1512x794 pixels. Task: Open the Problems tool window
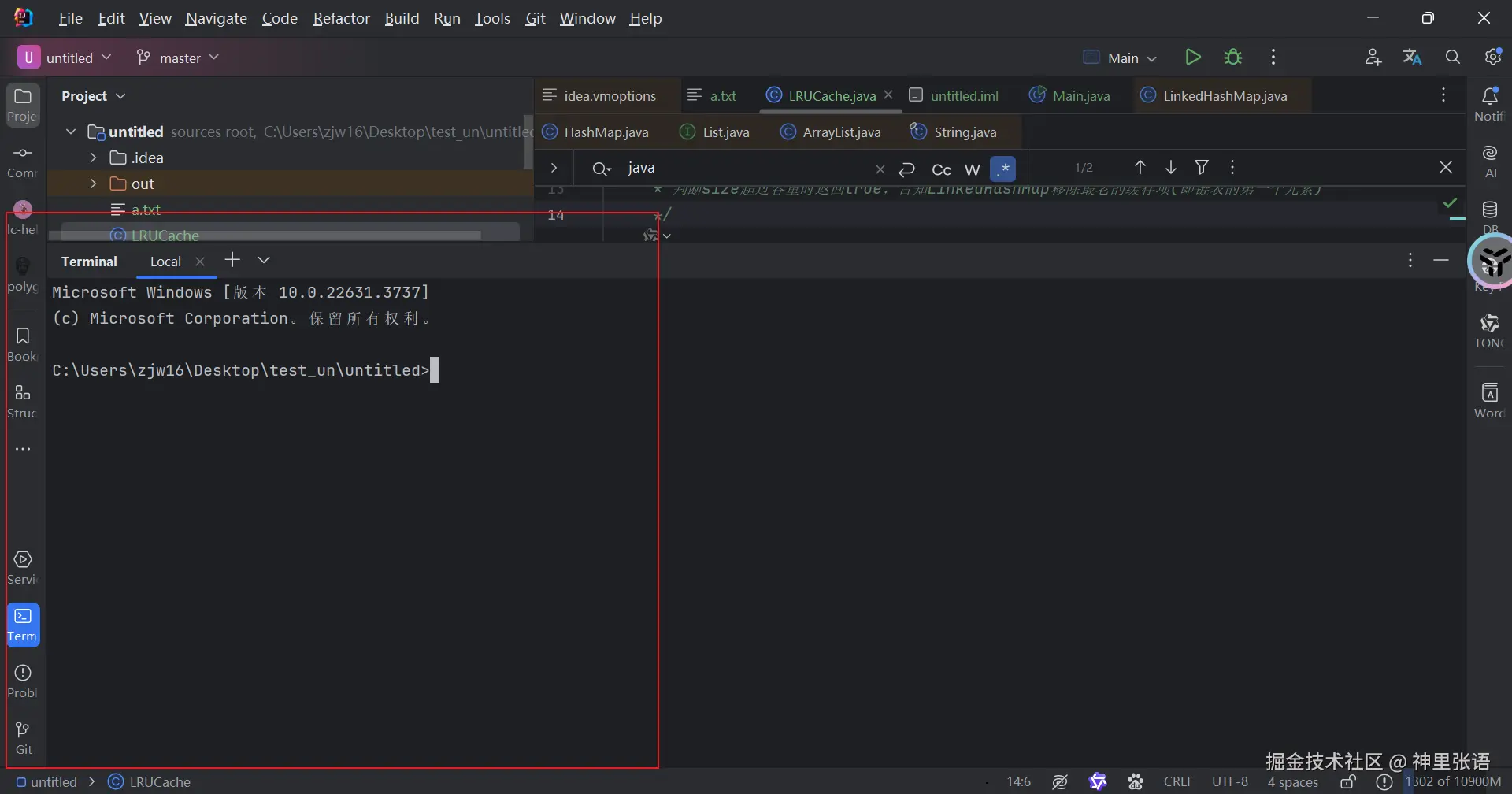click(x=23, y=681)
